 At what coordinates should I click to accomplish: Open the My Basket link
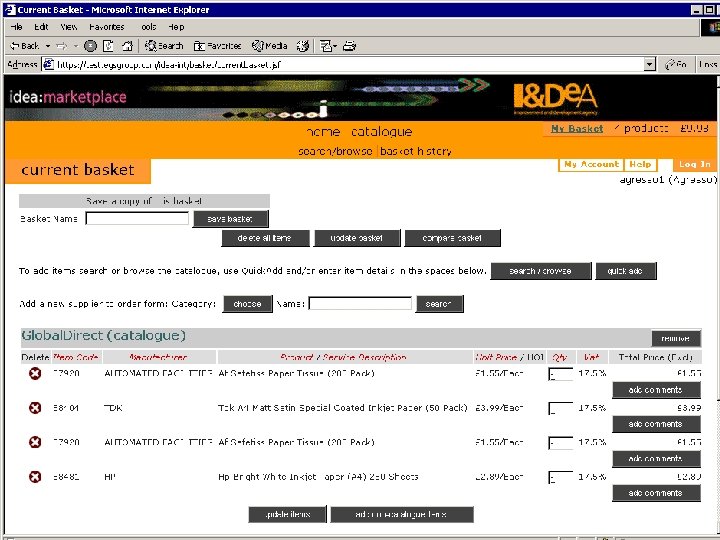577,129
